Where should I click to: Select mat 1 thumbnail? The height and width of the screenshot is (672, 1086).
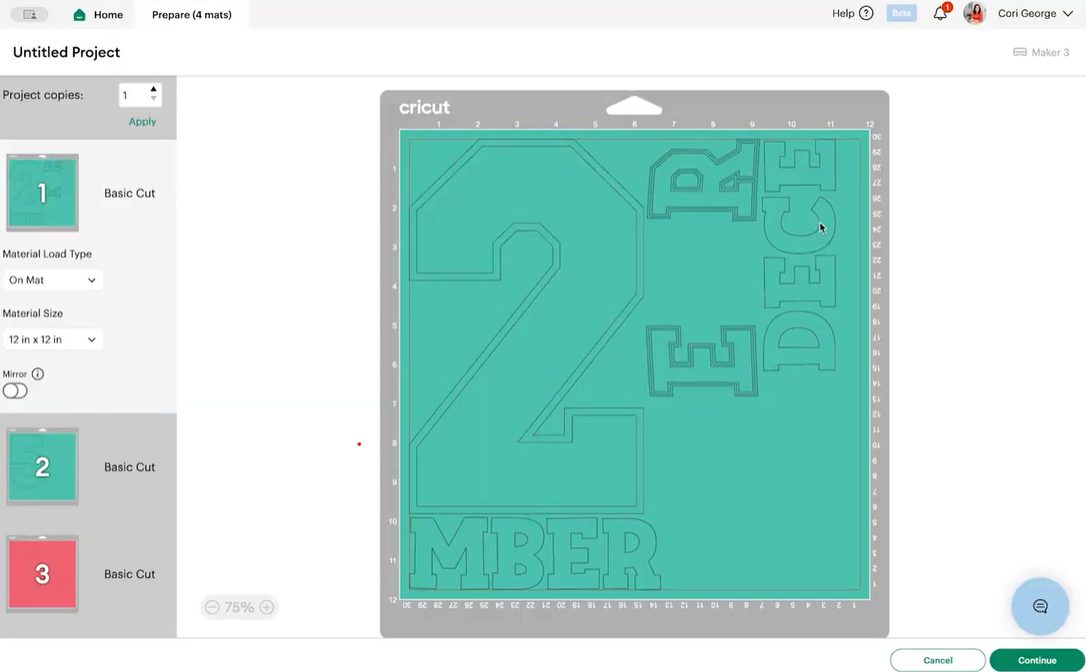tap(42, 193)
